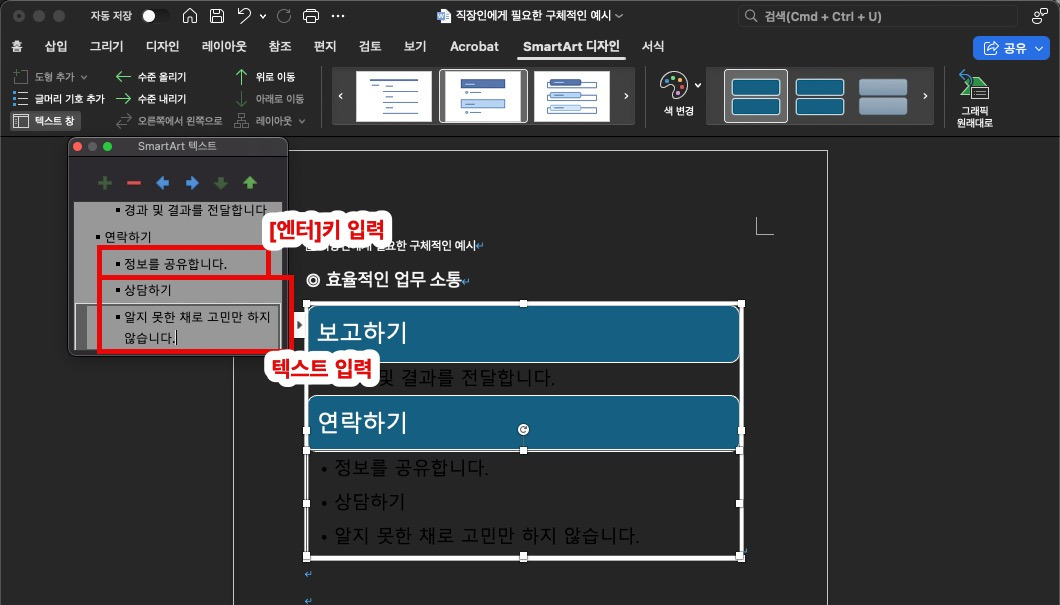Select the first SmartArt layout thumbnail

[x=394, y=96]
